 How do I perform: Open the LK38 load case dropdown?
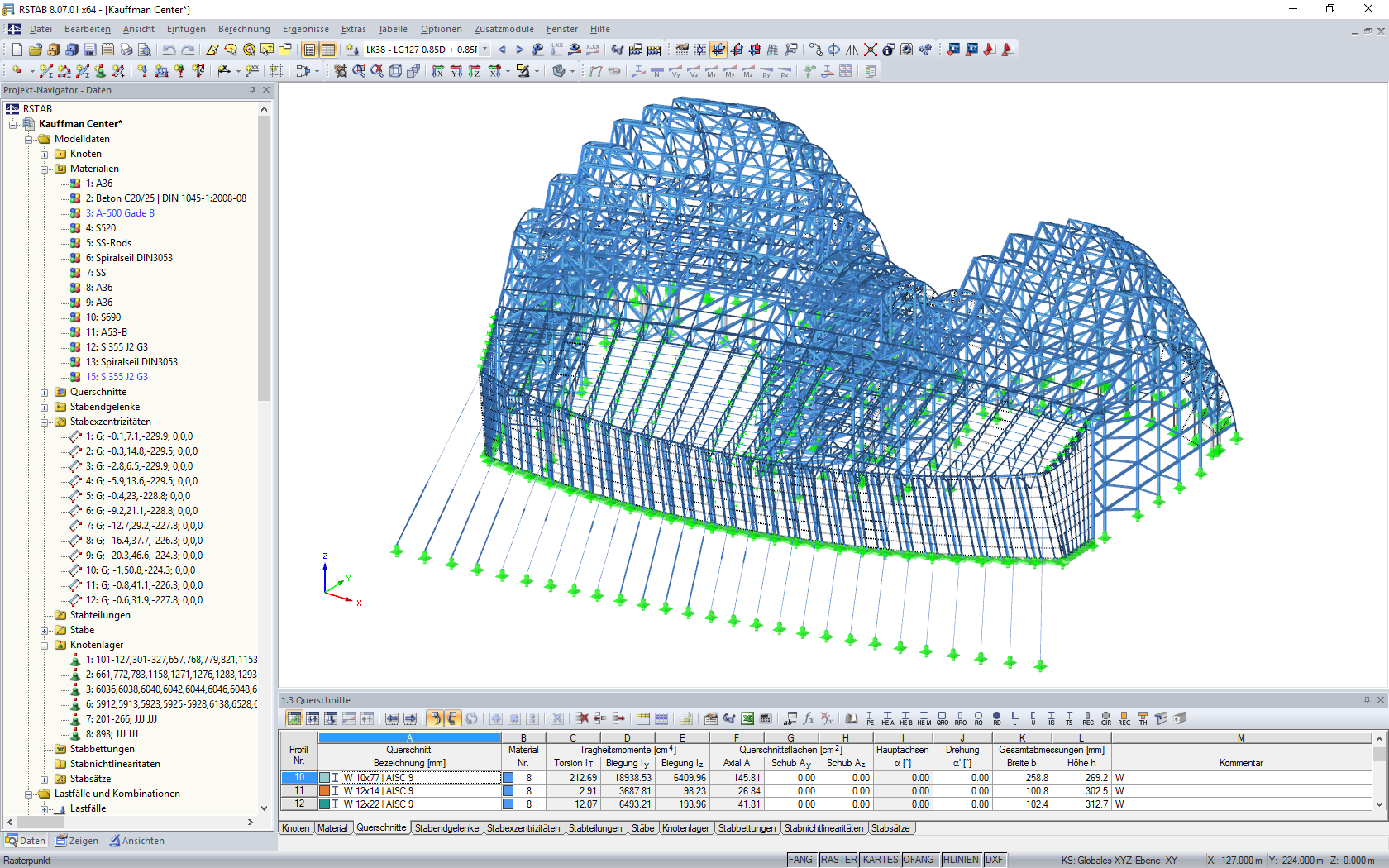(484, 50)
